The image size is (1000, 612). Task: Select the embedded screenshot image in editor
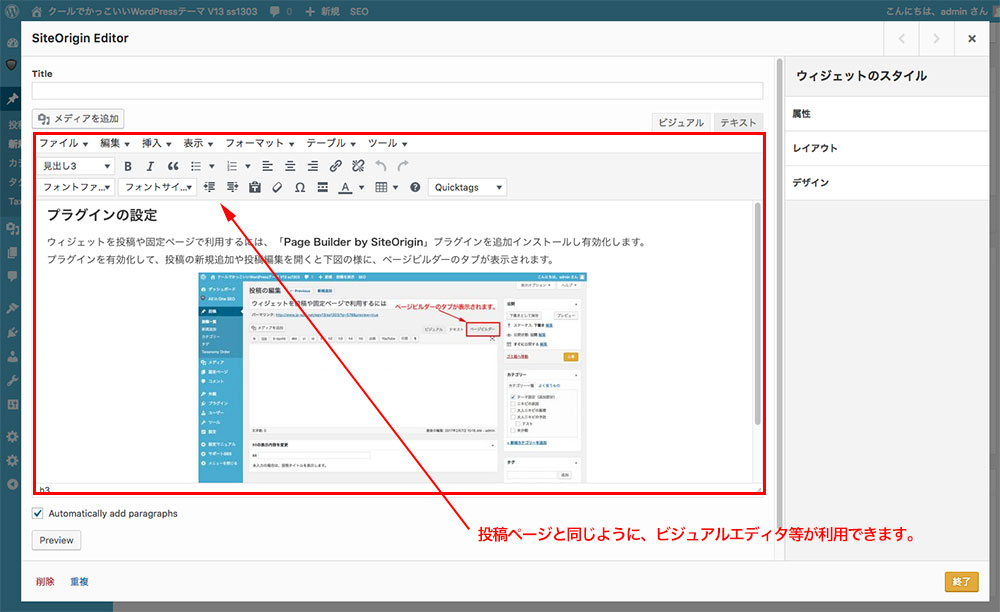pos(392,377)
